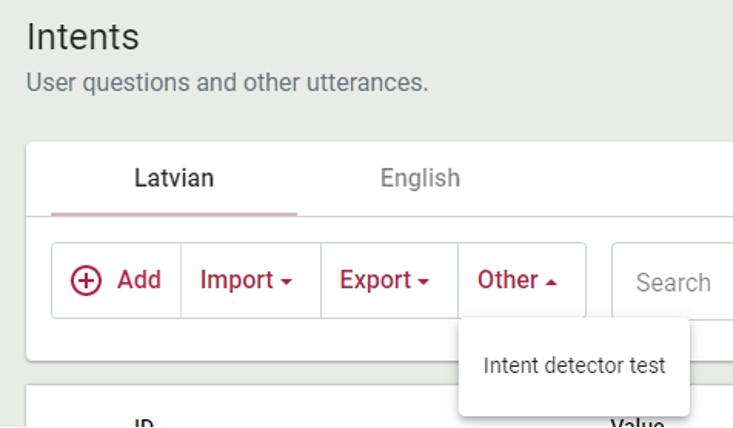
Task: Click the Search placeholder text
Action: point(673,283)
